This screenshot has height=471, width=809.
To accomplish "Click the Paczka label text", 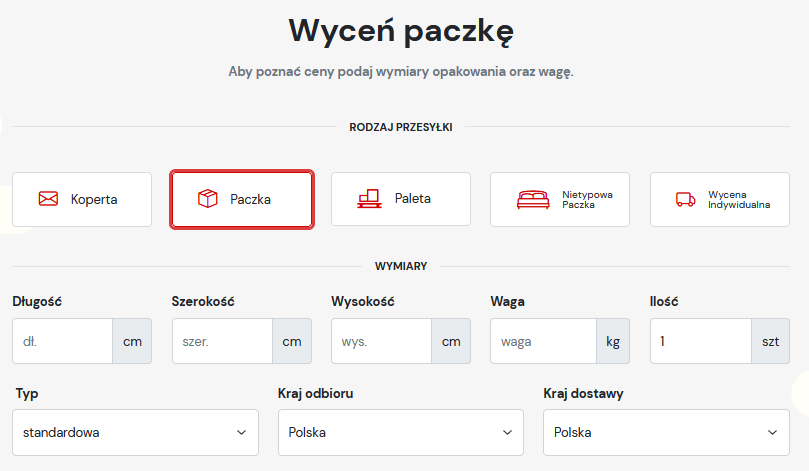I will 251,199.
